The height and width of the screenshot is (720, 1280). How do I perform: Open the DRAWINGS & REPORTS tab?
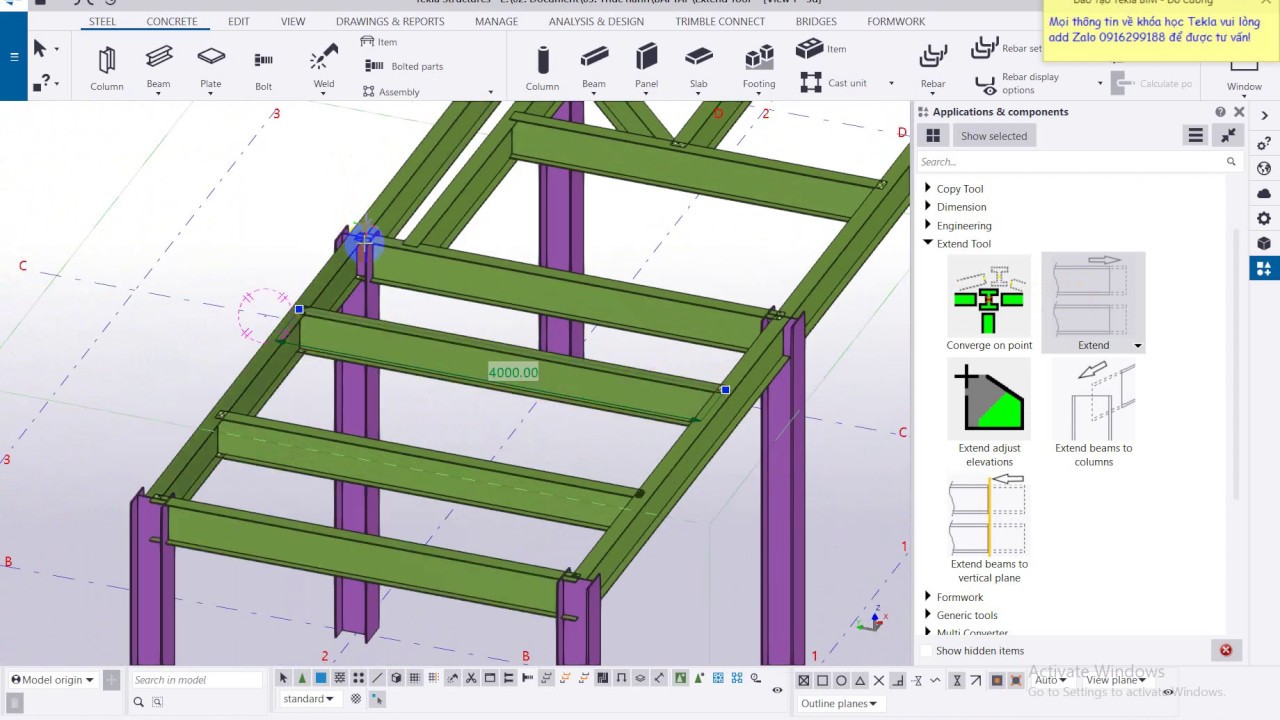point(390,21)
